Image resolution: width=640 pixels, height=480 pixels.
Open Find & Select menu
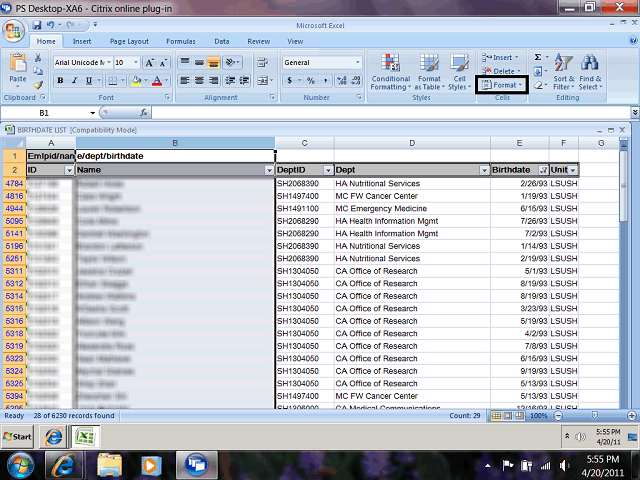[590, 72]
